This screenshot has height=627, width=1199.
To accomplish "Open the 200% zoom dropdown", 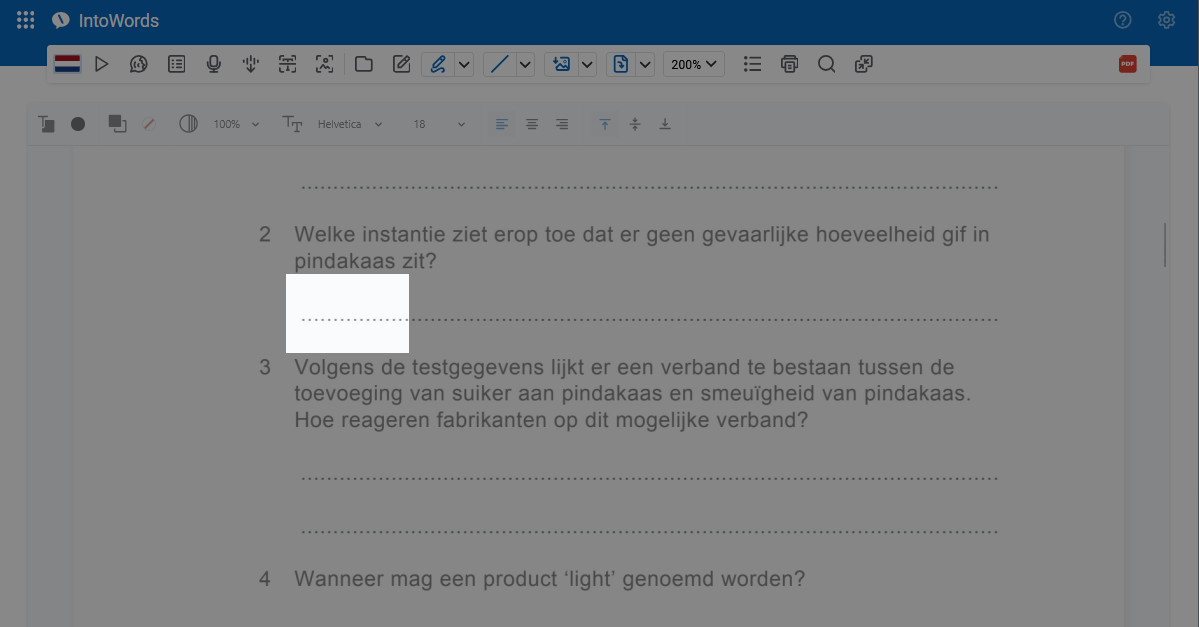I will click(x=694, y=64).
